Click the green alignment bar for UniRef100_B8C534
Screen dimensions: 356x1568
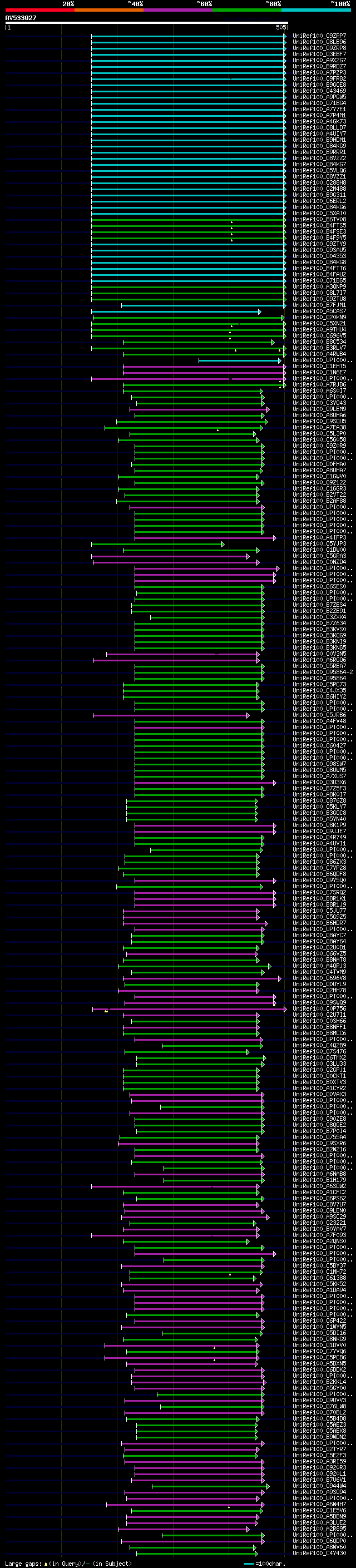pyautogui.click(x=199, y=342)
